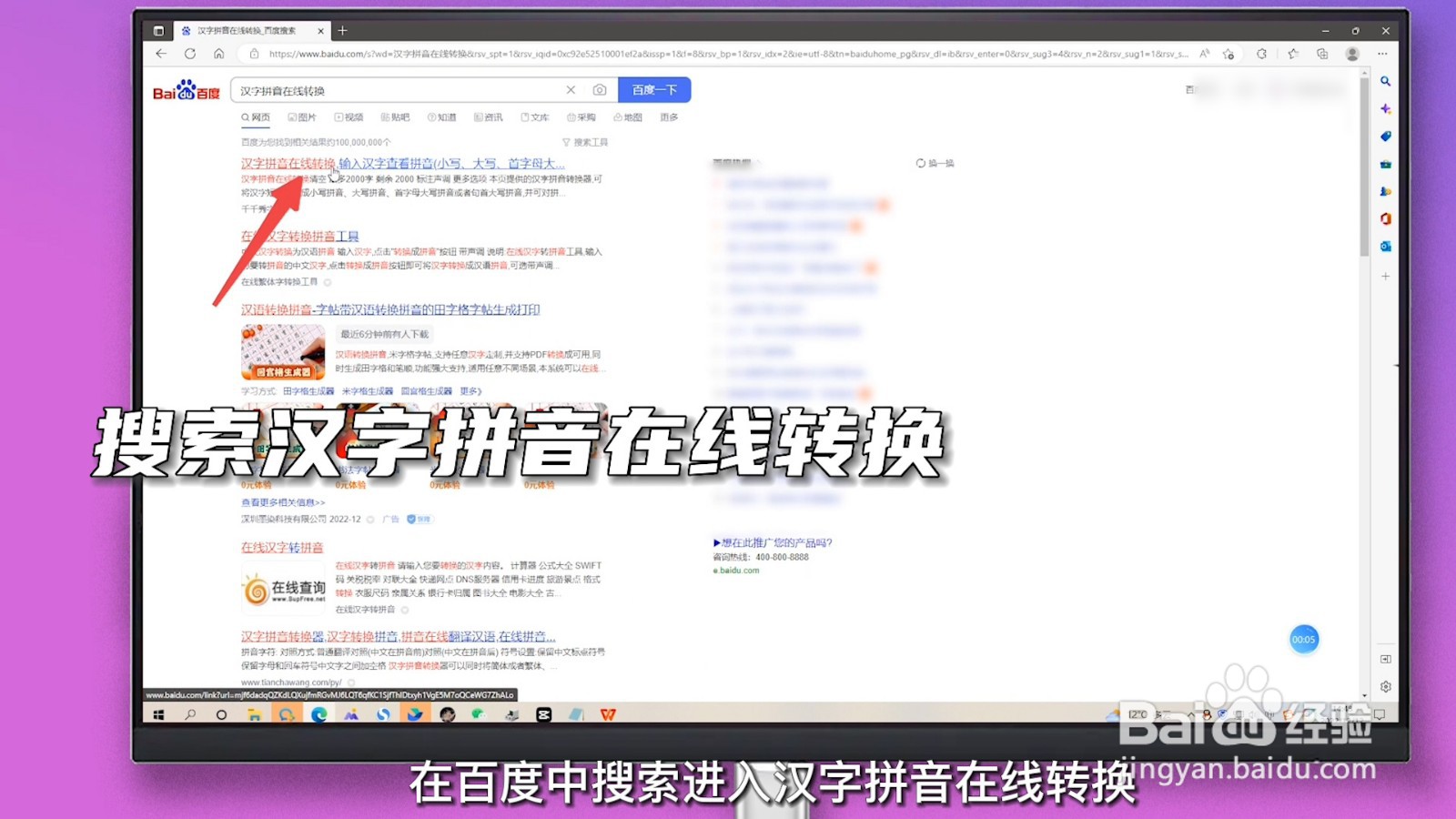The width and height of the screenshot is (1456, 819).
Task: Open the sidebar Outlook icon
Action: (1385, 247)
